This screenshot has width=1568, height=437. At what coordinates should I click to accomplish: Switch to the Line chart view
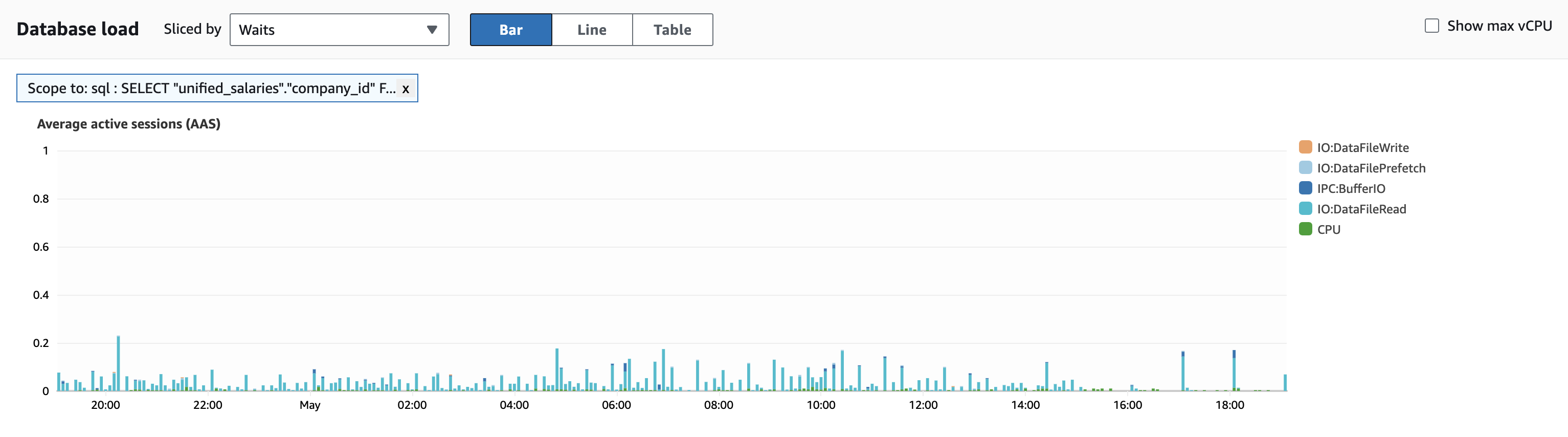pos(591,30)
